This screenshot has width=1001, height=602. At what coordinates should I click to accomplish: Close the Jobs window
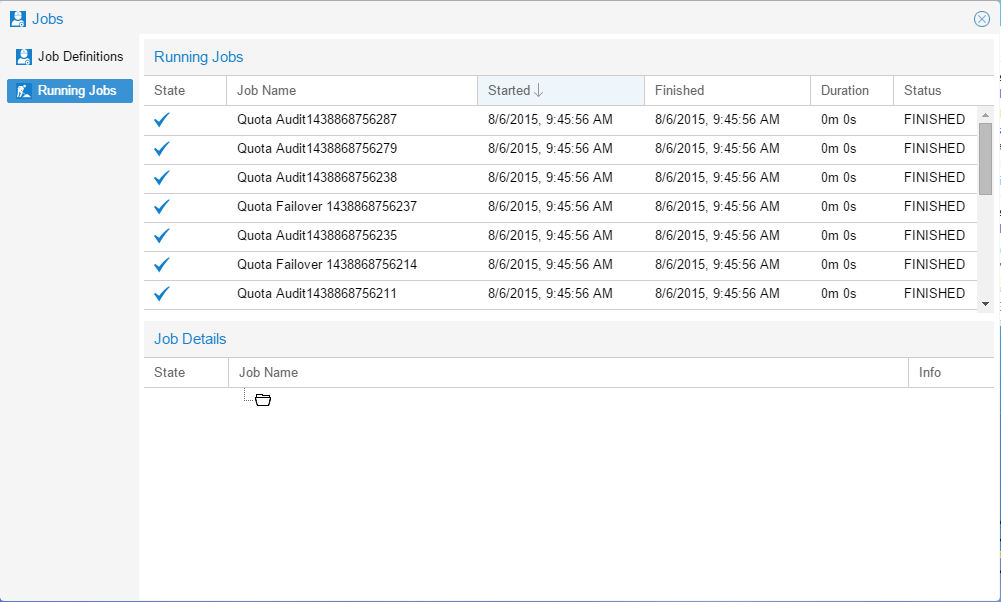point(982,19)
